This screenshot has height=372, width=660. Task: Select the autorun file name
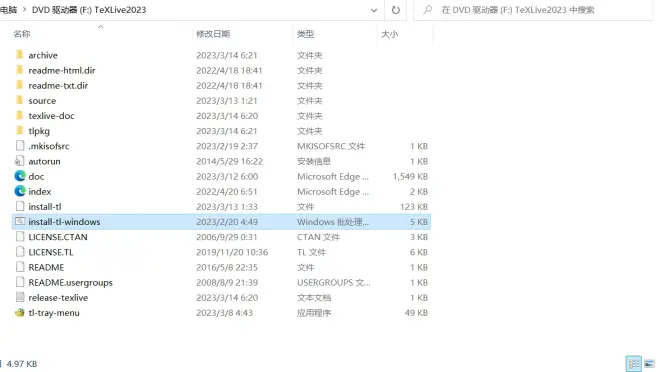click(44, 161)
